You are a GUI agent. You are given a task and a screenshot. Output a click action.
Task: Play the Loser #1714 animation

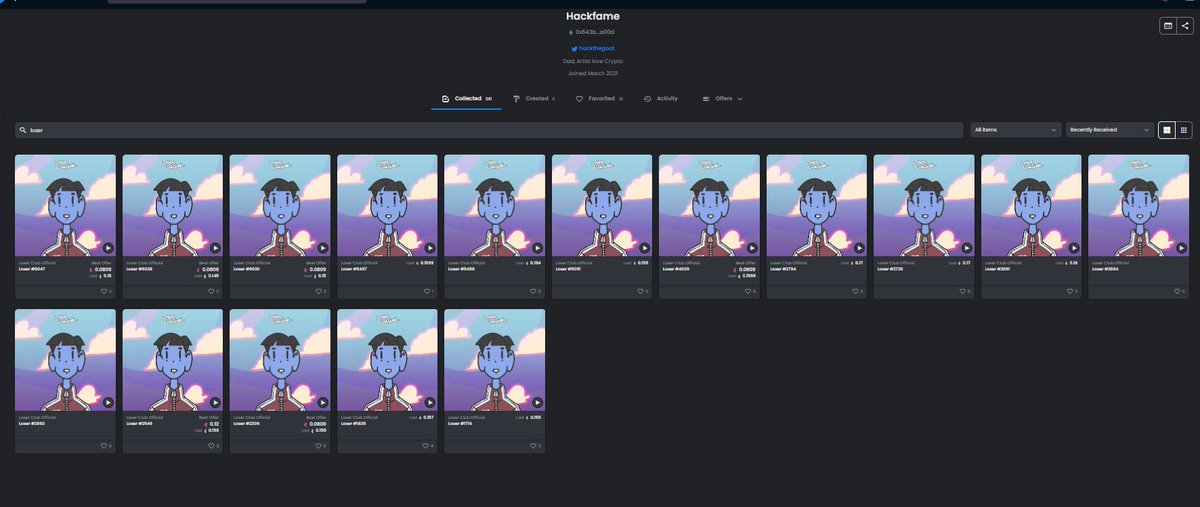[x=537, y=403]
